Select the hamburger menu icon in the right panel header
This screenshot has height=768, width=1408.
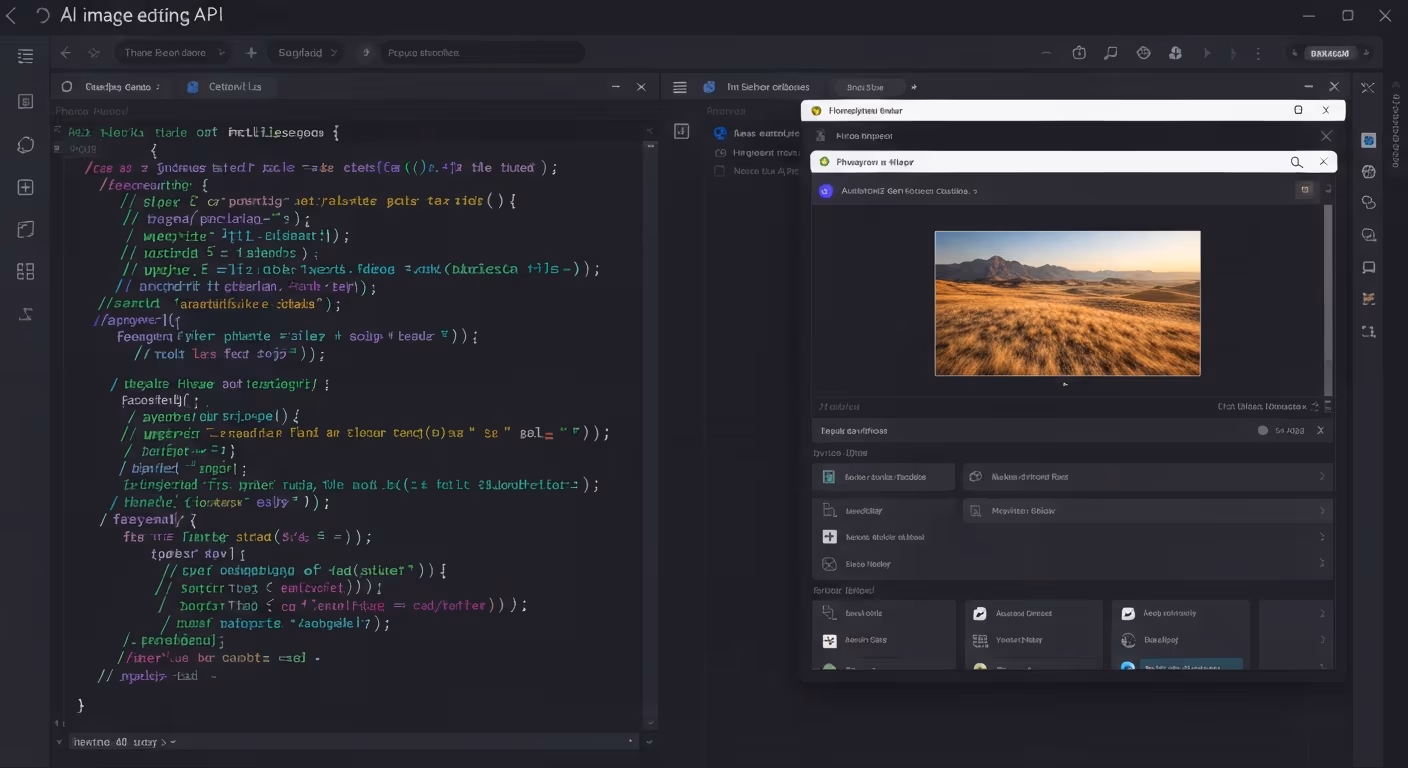(680, 87)
